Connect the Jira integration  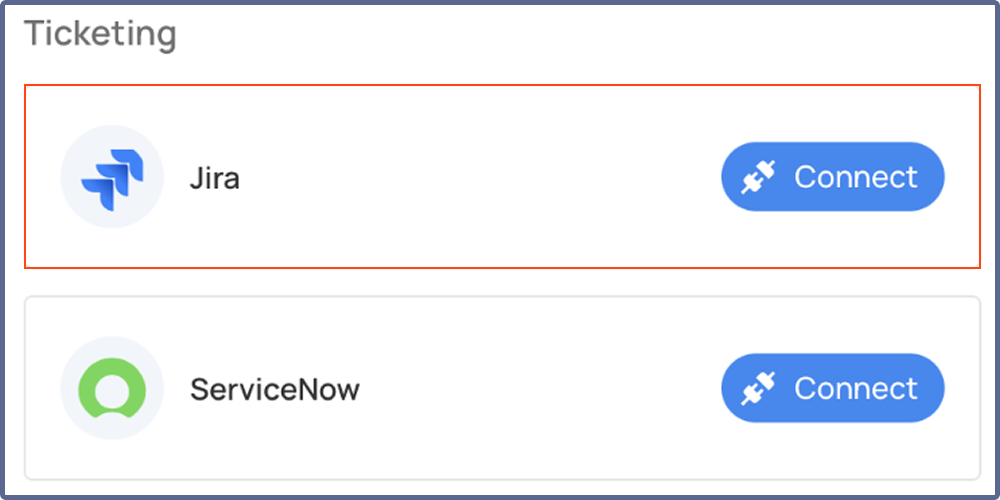point(832,177)
